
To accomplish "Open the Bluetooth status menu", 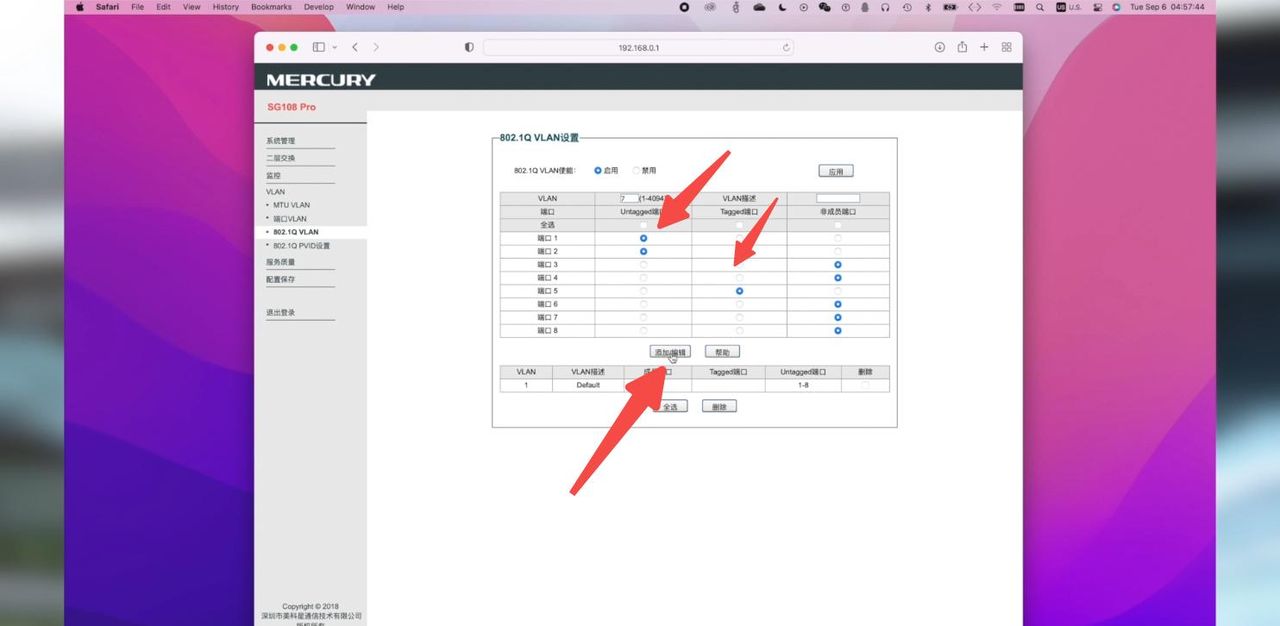I will pyautogui.click(x=927, y=7).
